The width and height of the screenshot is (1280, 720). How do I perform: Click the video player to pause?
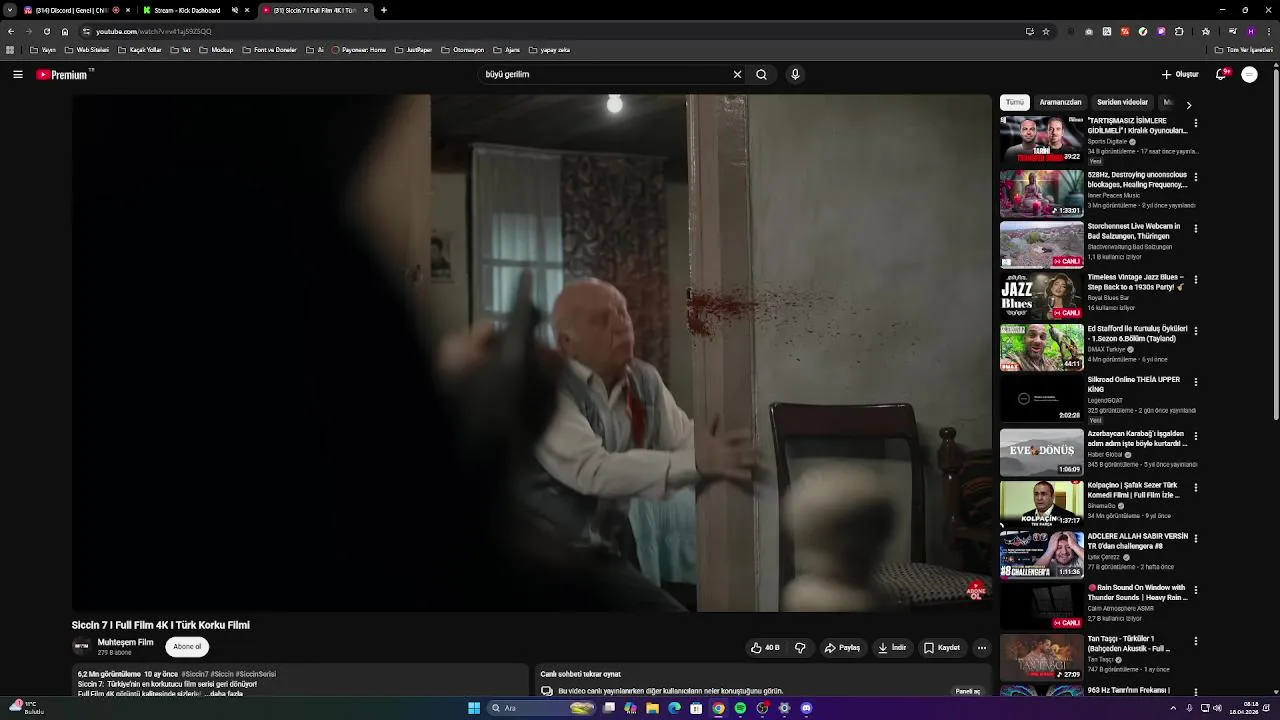click(531, 352)
